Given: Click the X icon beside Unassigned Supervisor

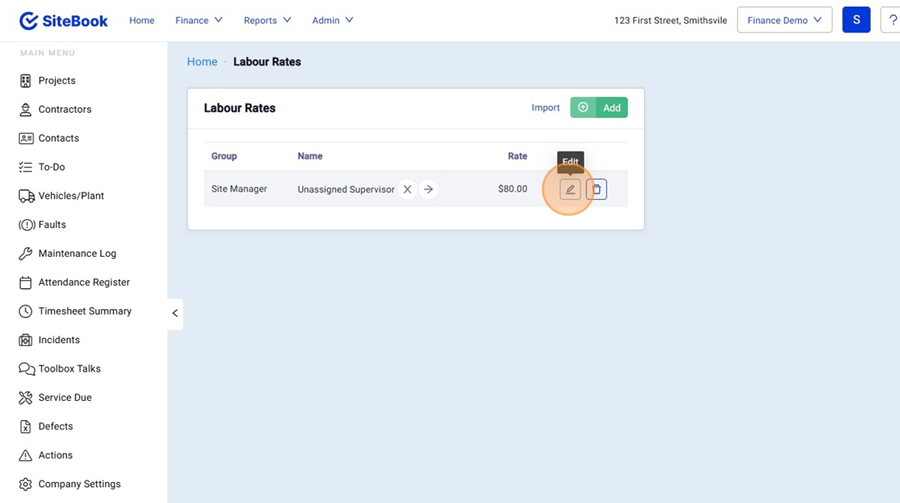Looking at the screenshot, I should 407,189.
